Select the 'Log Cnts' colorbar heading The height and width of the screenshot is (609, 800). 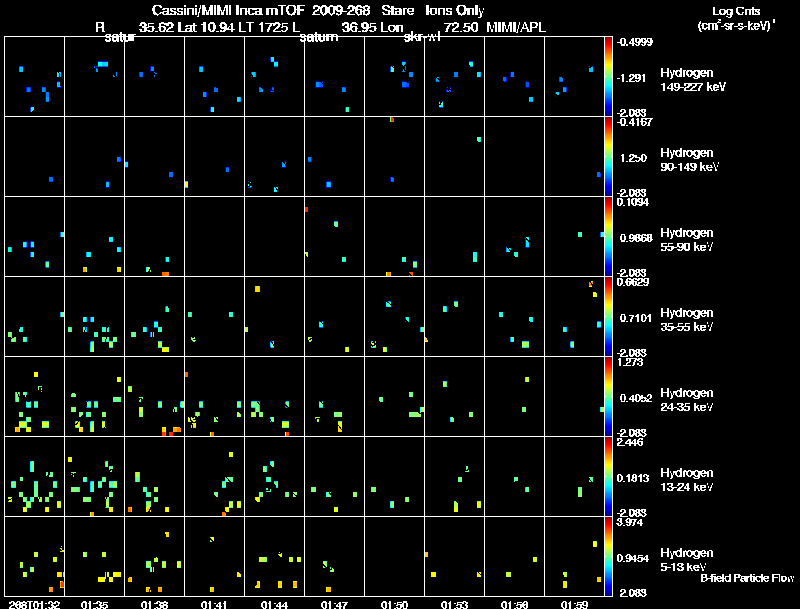point(736,11)
